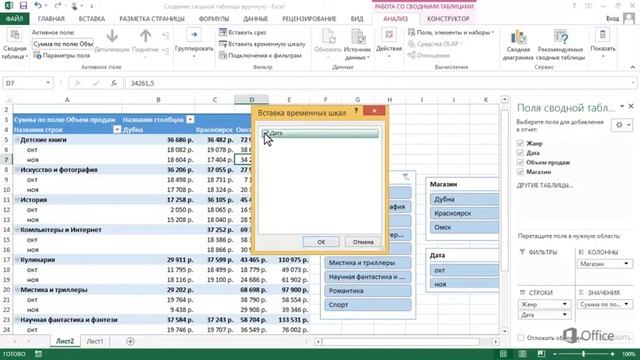Image resolution: width=640 pixels, height=360 pixels.
Task: Click Отмена in the timeline dialog
Action: 363,242
